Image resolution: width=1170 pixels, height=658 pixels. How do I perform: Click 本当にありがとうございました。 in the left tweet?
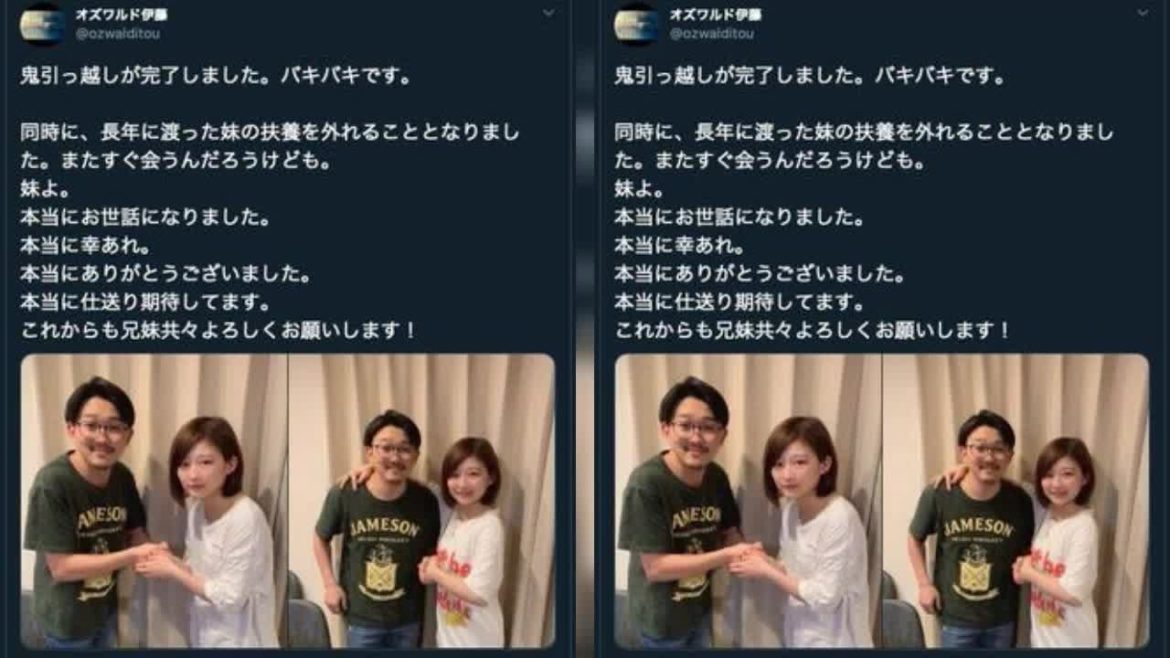[166, 274]
